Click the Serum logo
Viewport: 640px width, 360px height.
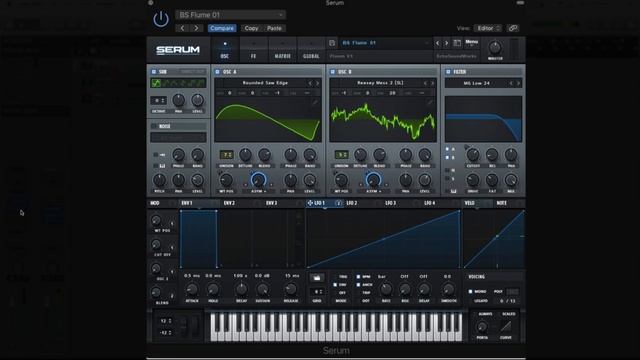tap(178, 50)
